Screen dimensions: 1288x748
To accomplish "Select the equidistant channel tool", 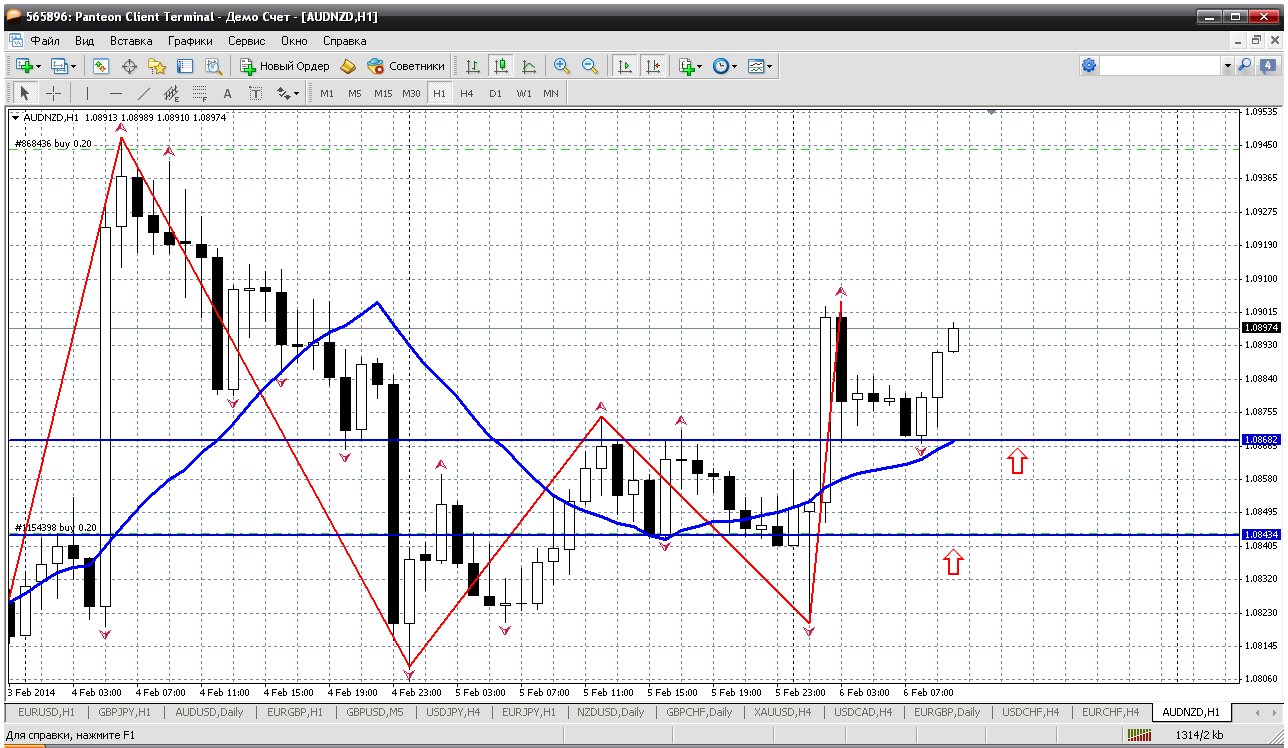I will 171,93.
